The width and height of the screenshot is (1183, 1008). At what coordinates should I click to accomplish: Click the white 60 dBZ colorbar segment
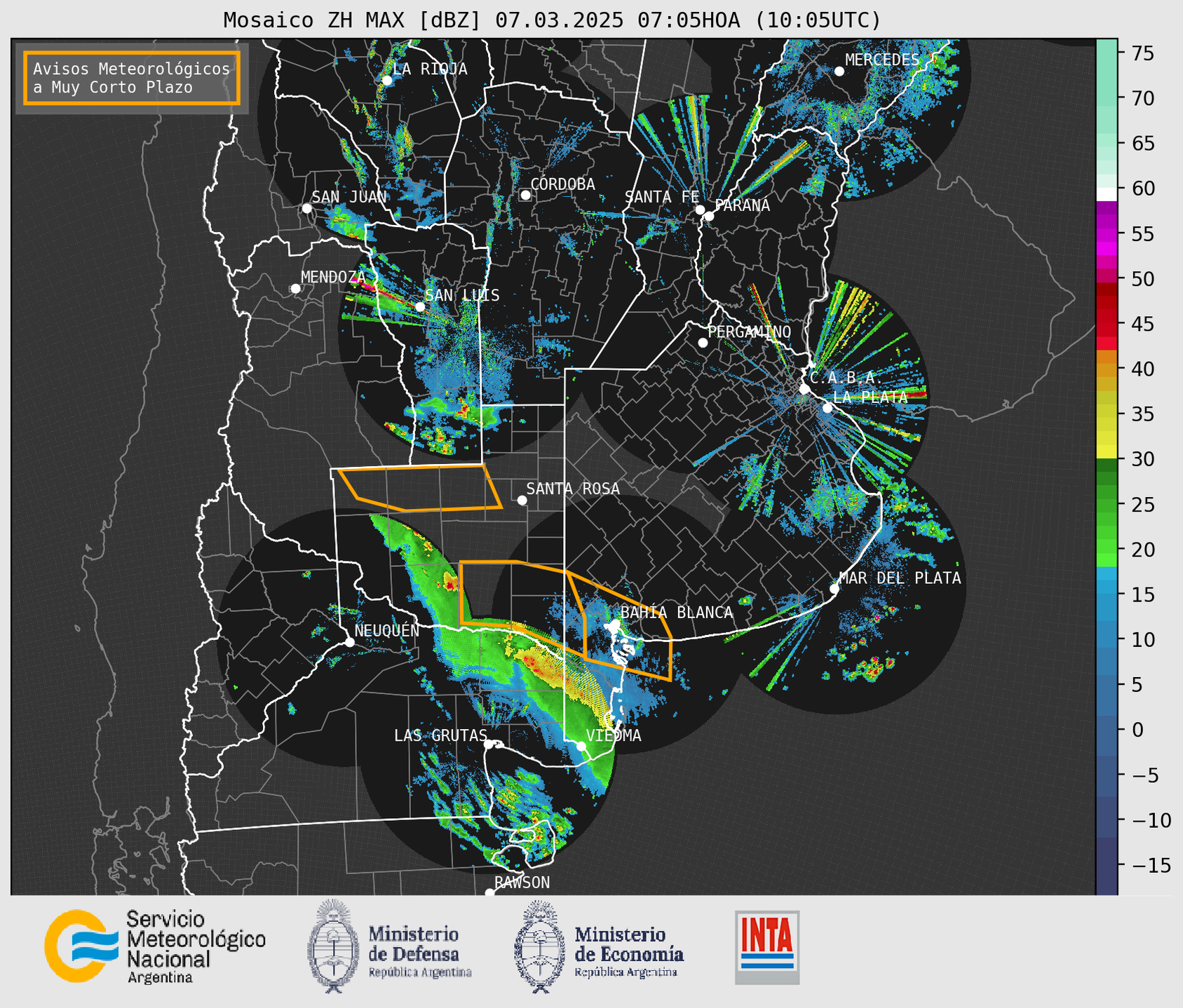[1107, 194]
